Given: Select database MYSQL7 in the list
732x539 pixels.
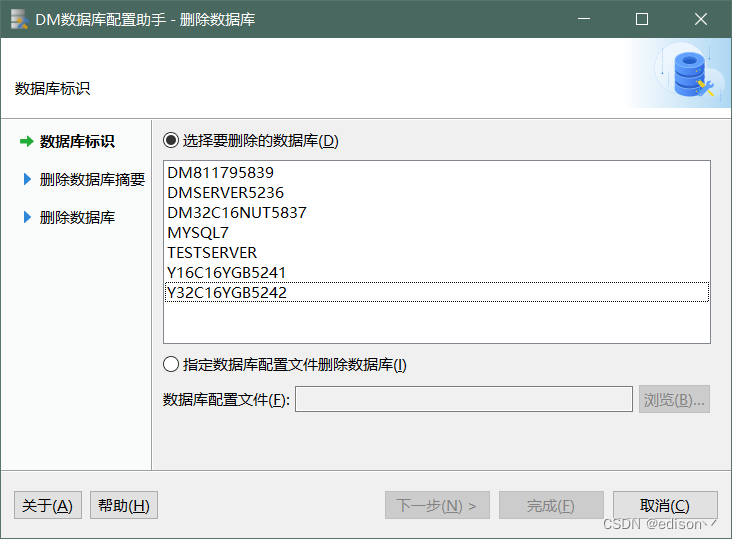Looking at the screenshot, I should point(437,233).
